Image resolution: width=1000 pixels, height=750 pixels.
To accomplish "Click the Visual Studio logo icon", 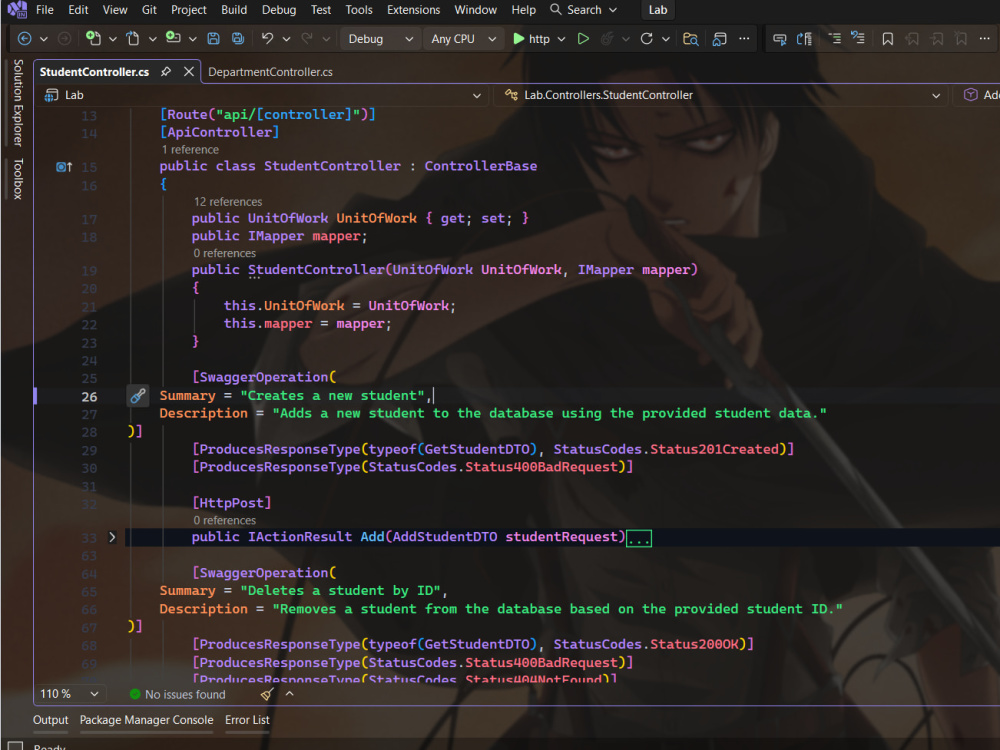I will click(x=17, y=10).
